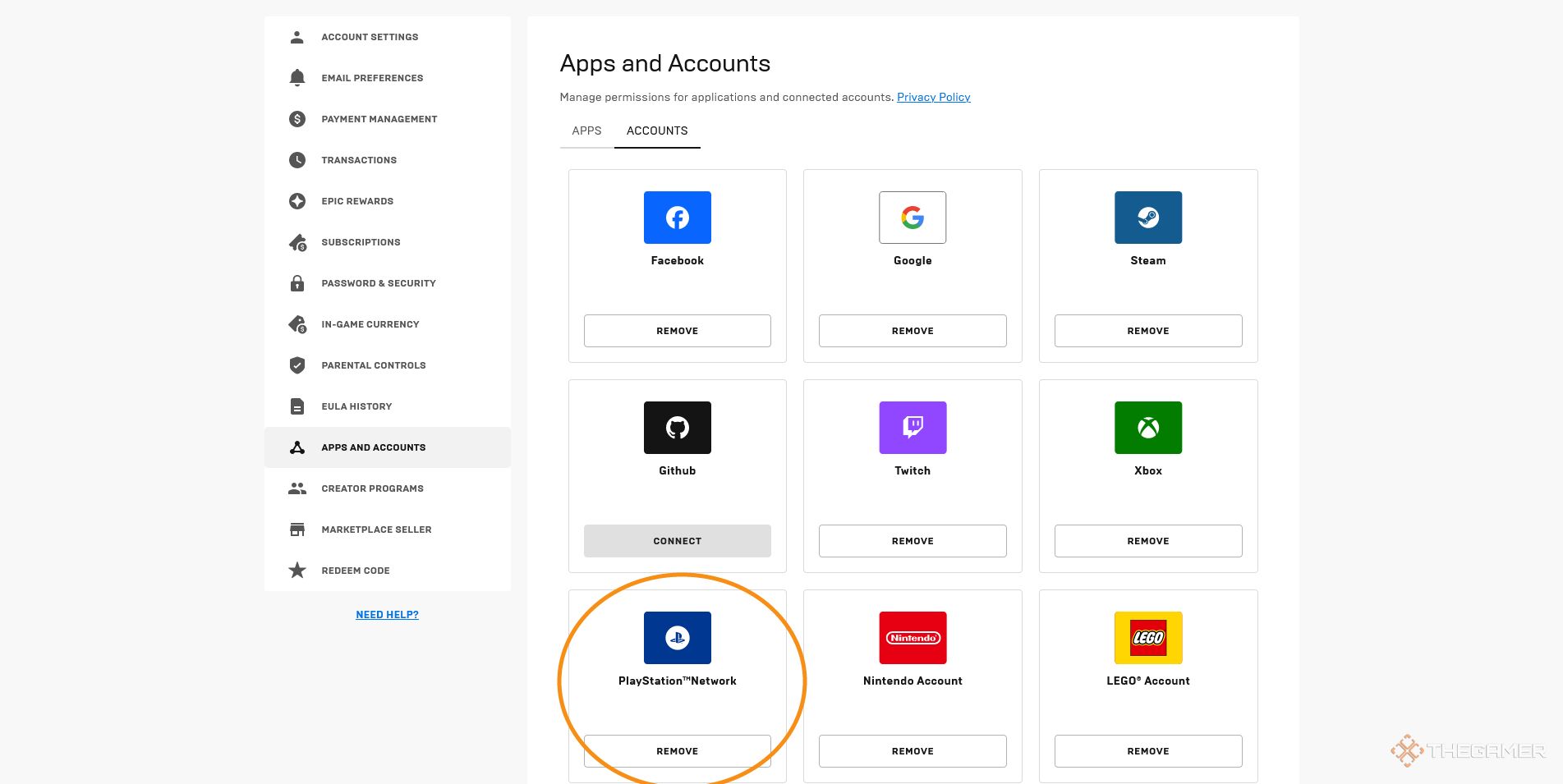
Task: Click the Nintendo Account label
Action: click(913, 681)
